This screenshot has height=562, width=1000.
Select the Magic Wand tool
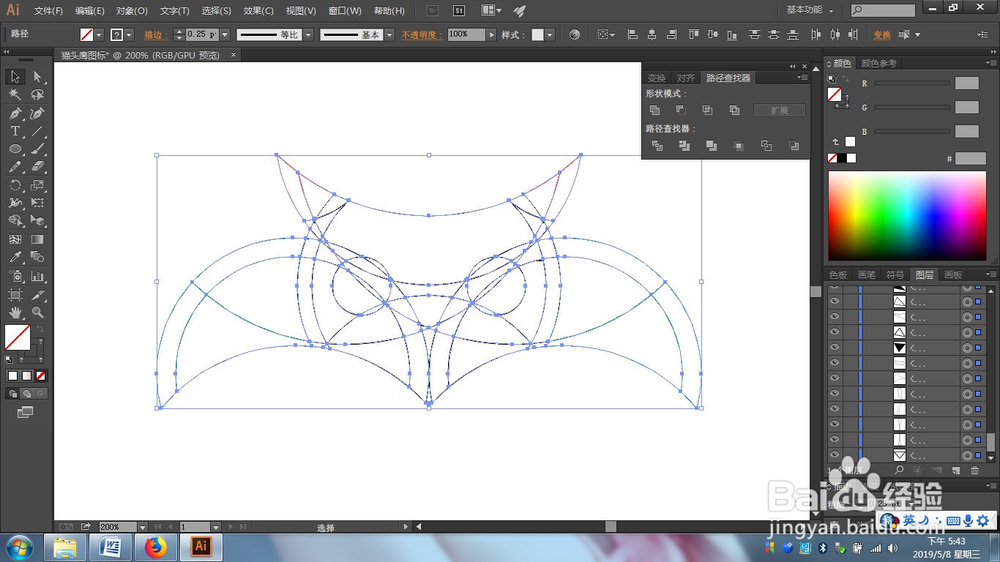pos(15,94)
